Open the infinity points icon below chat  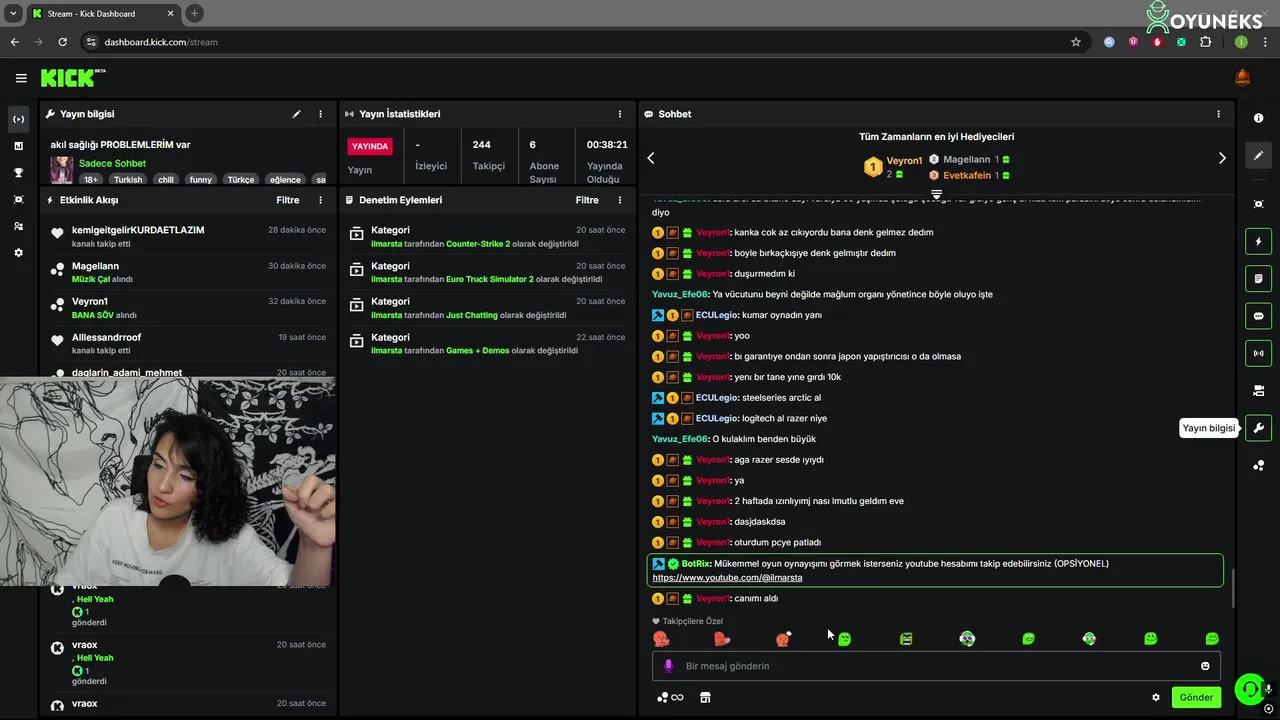(x=670, y=697)
